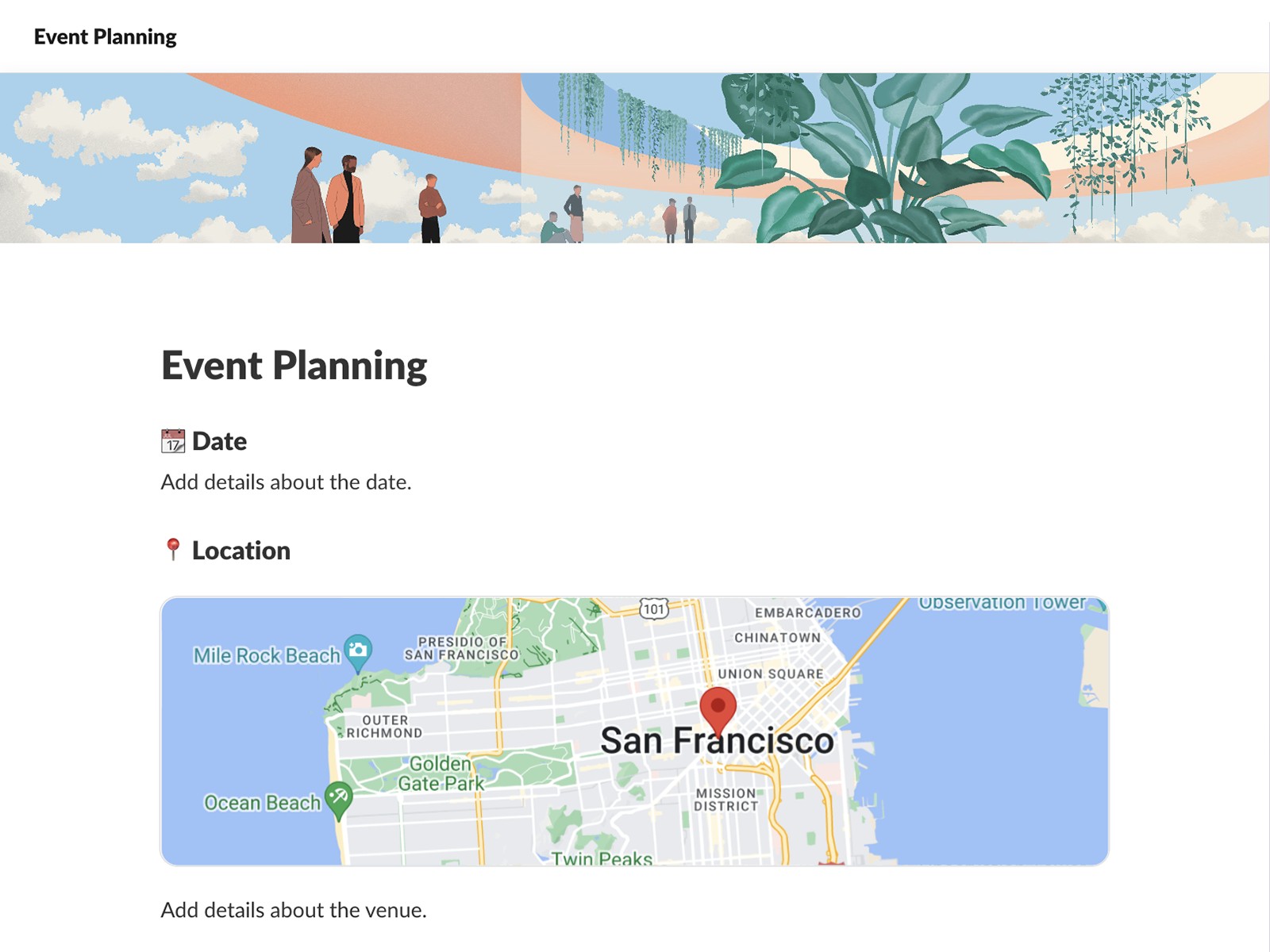Image resolution: width=1270 pixels, height=952 pixels.
Task: Click the large Event Planning page heading
Action: [294, 366]
